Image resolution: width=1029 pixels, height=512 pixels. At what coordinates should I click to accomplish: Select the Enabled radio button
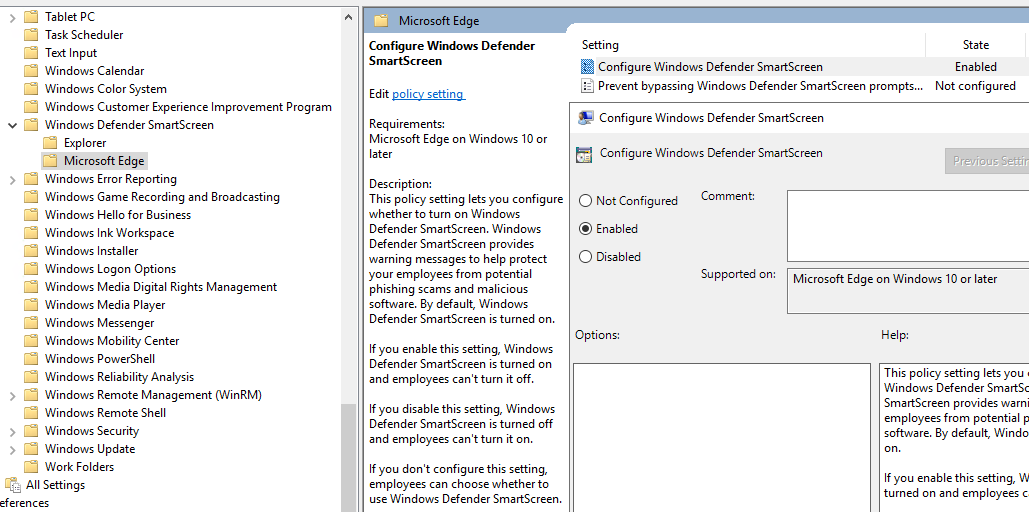585,228
